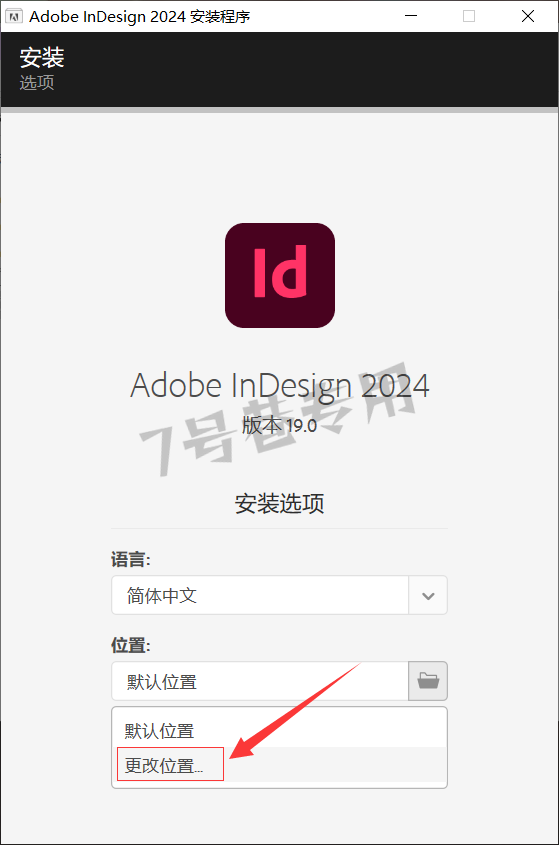559x845 pixels.
Task: Click the 语言 label
Action: pyautogui.click(x=131, y=559)
